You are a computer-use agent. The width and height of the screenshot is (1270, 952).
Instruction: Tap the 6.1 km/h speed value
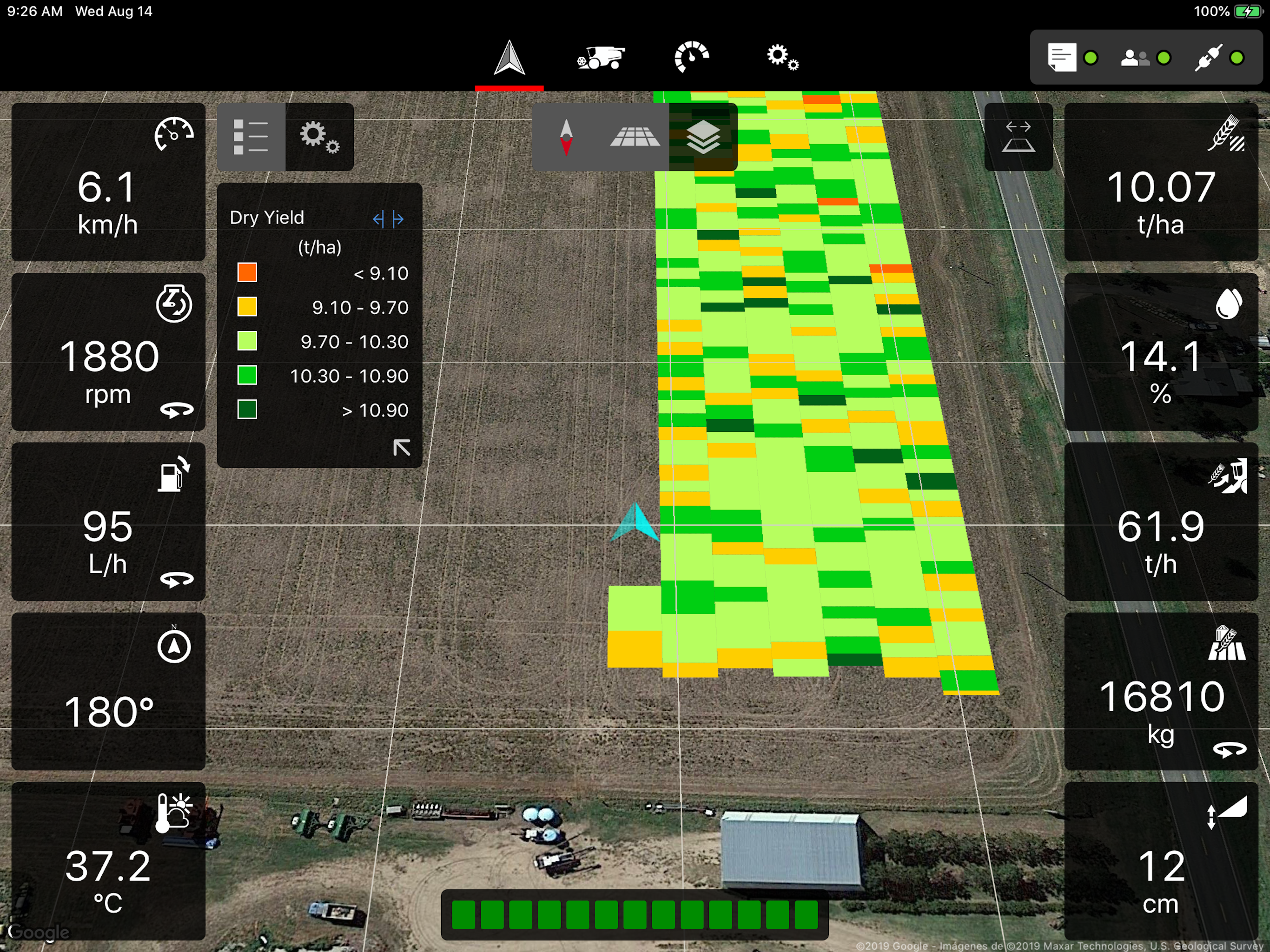coord(107,202)
